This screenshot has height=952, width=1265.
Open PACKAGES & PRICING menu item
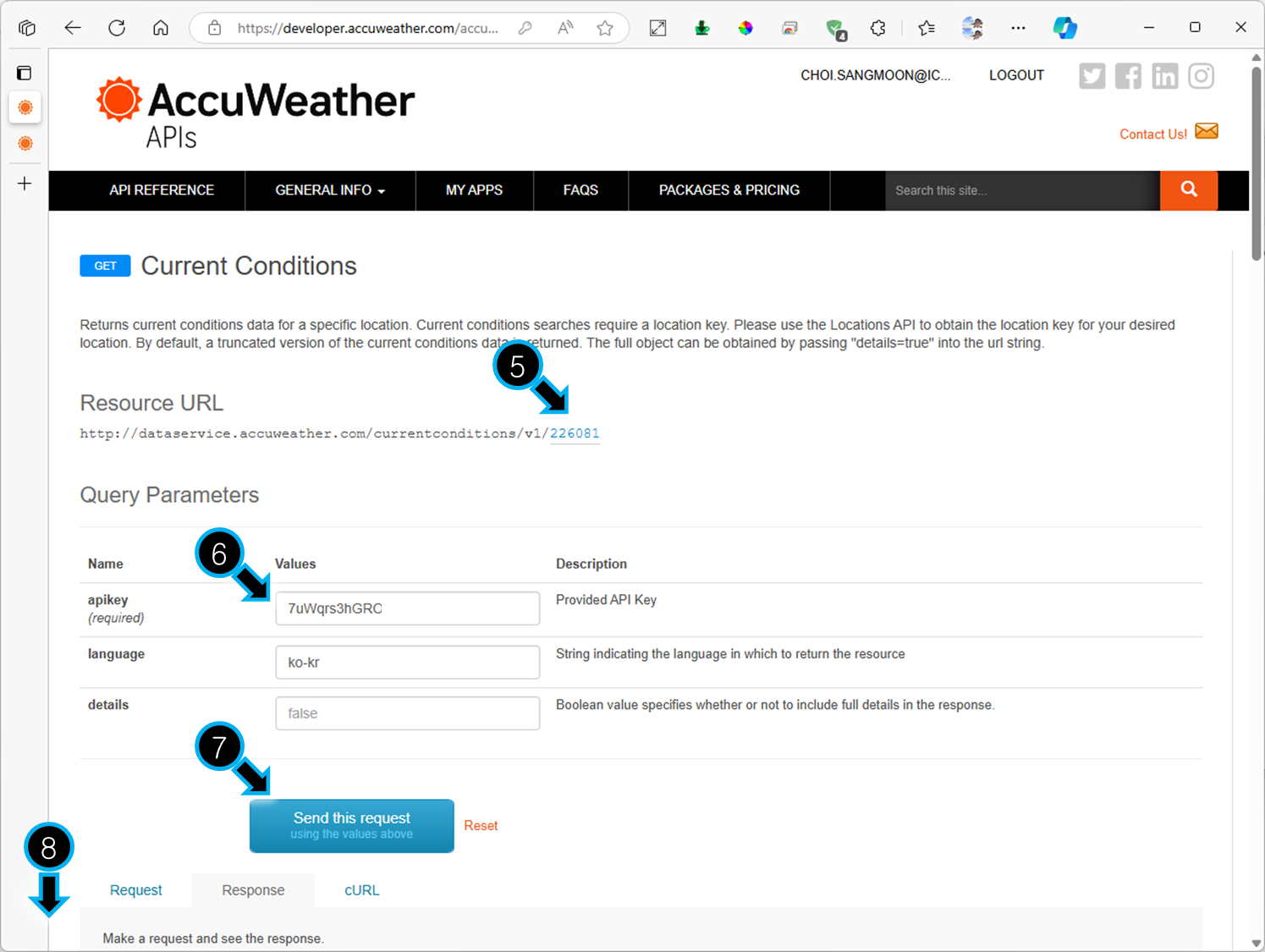tap(729, 190)
